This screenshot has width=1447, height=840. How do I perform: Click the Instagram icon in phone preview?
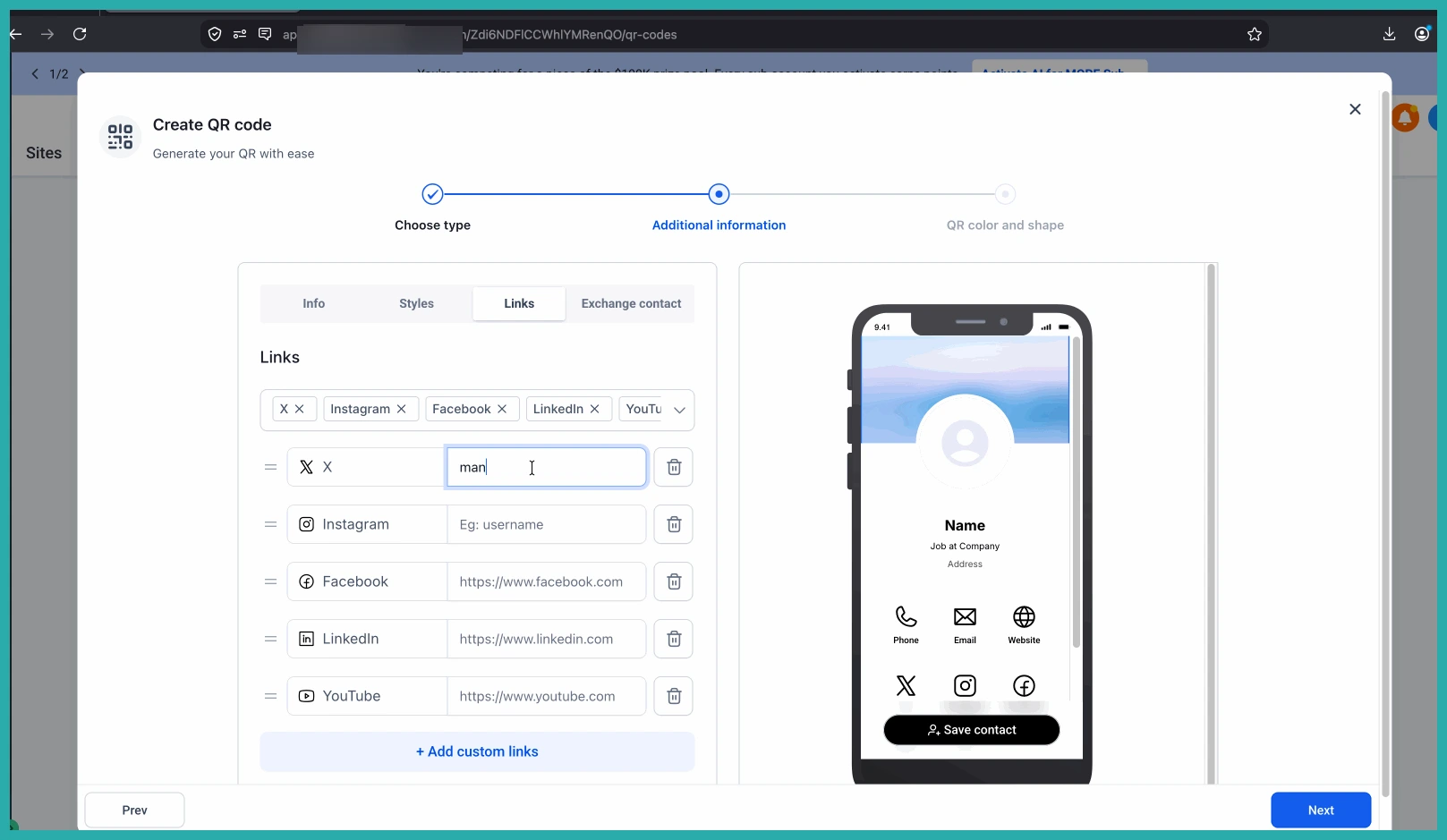965,685
